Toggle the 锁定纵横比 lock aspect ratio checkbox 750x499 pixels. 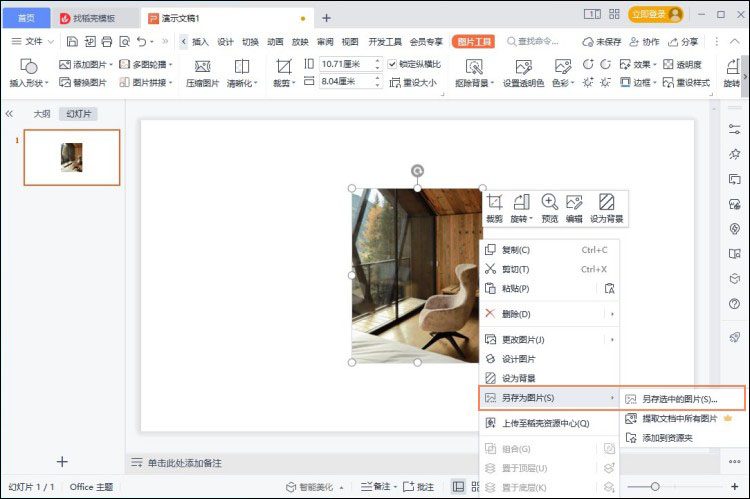coord(392,64)
